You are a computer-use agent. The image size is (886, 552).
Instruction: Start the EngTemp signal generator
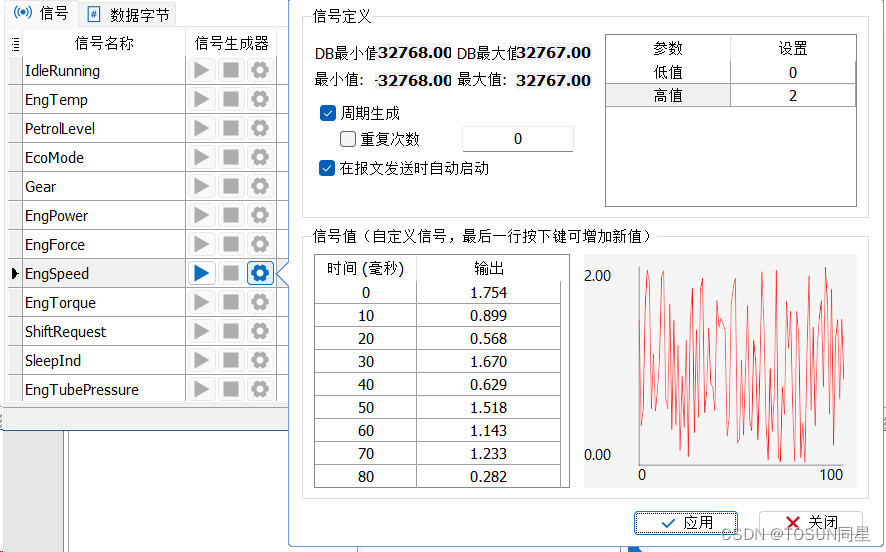(201, 99)
